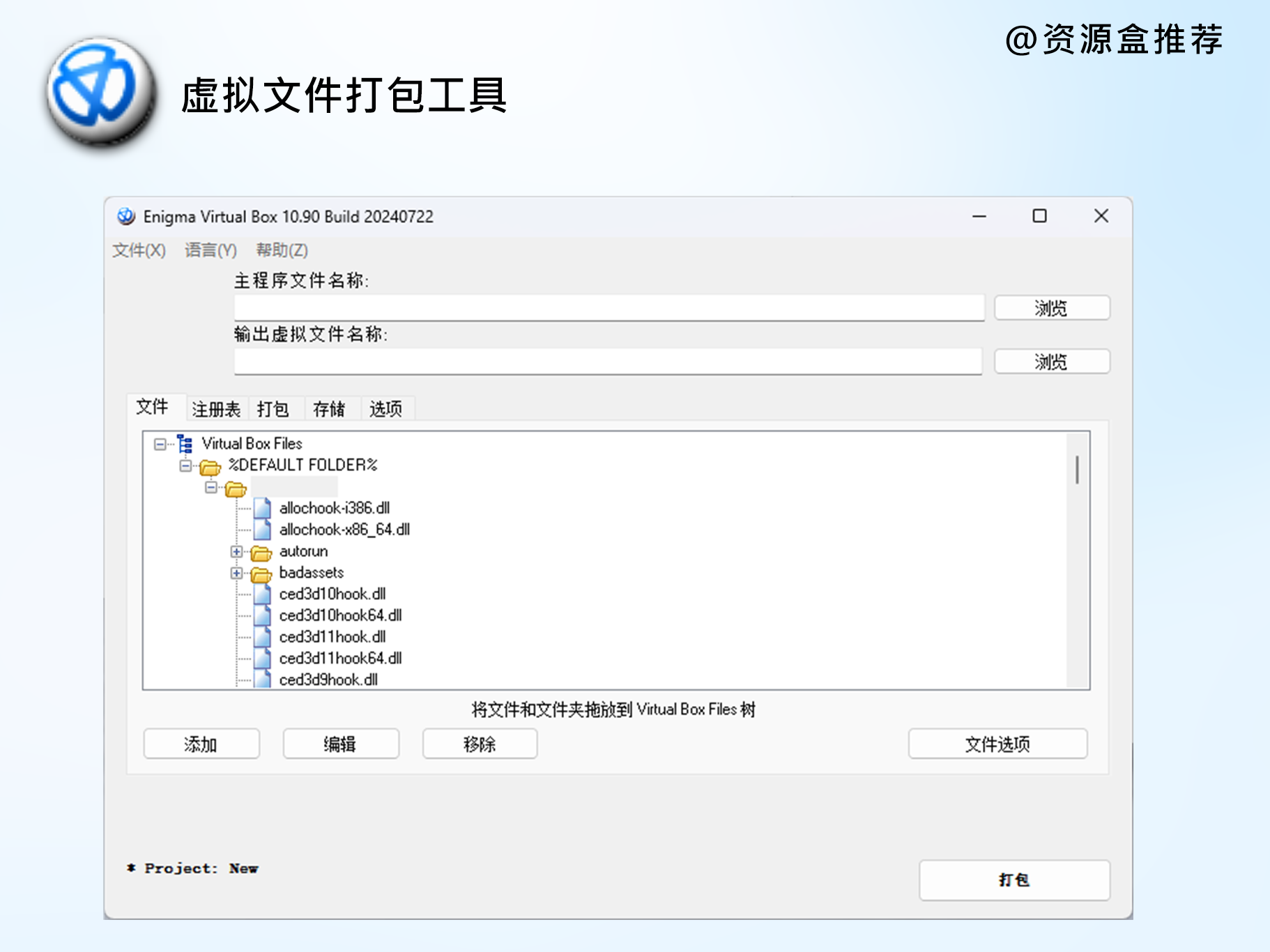
Task: Click the file icon beside ced3d10hook64.dll
Action: coord(262,616)
